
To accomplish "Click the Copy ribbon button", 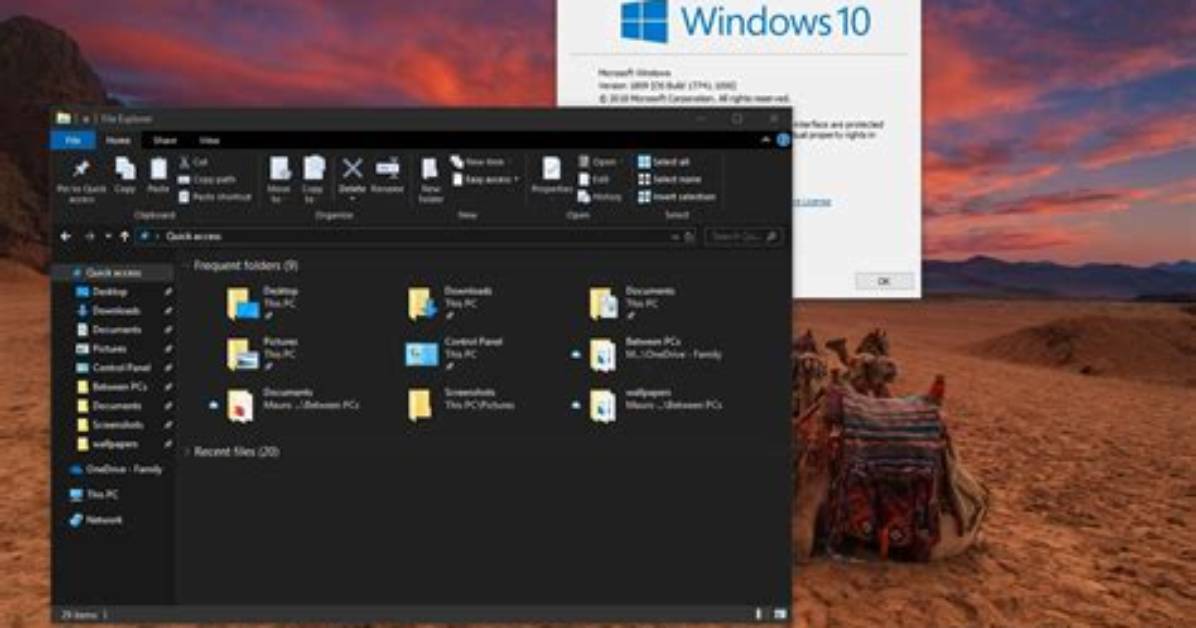I will point(125,176).
